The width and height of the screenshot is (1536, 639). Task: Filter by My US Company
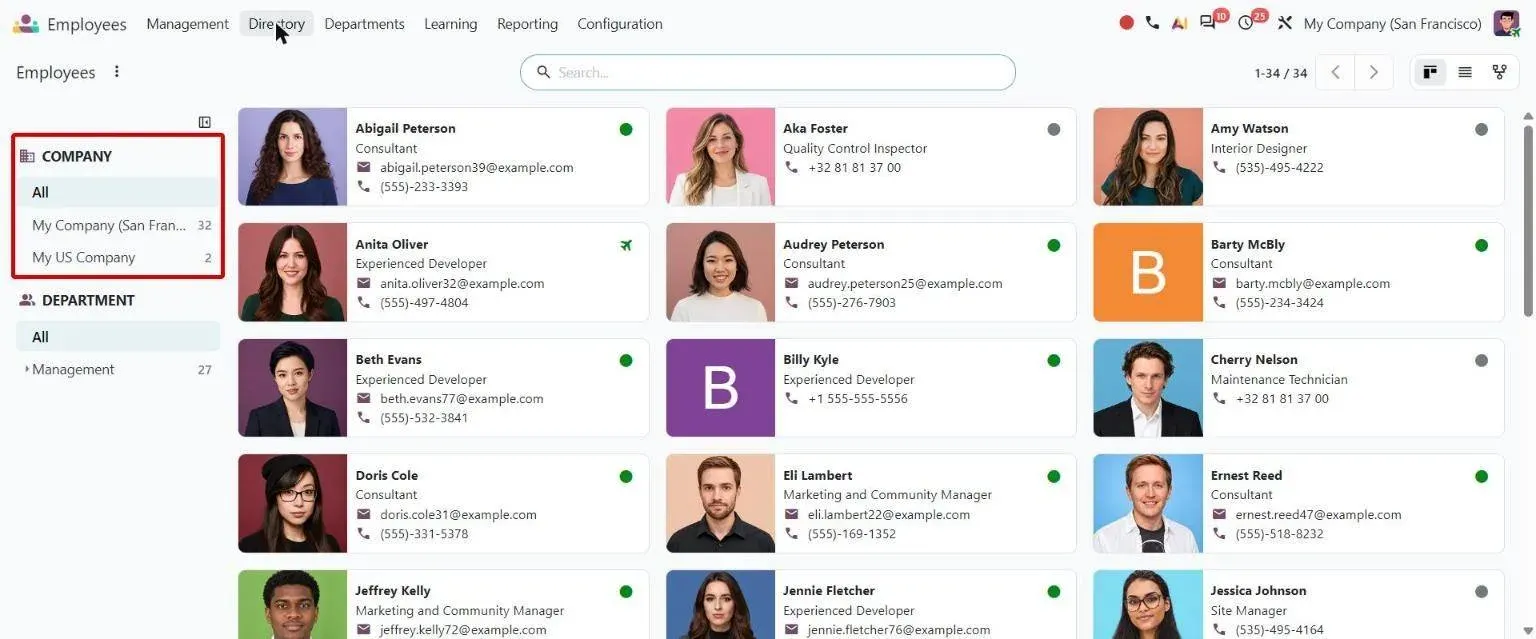pos(118,257)
